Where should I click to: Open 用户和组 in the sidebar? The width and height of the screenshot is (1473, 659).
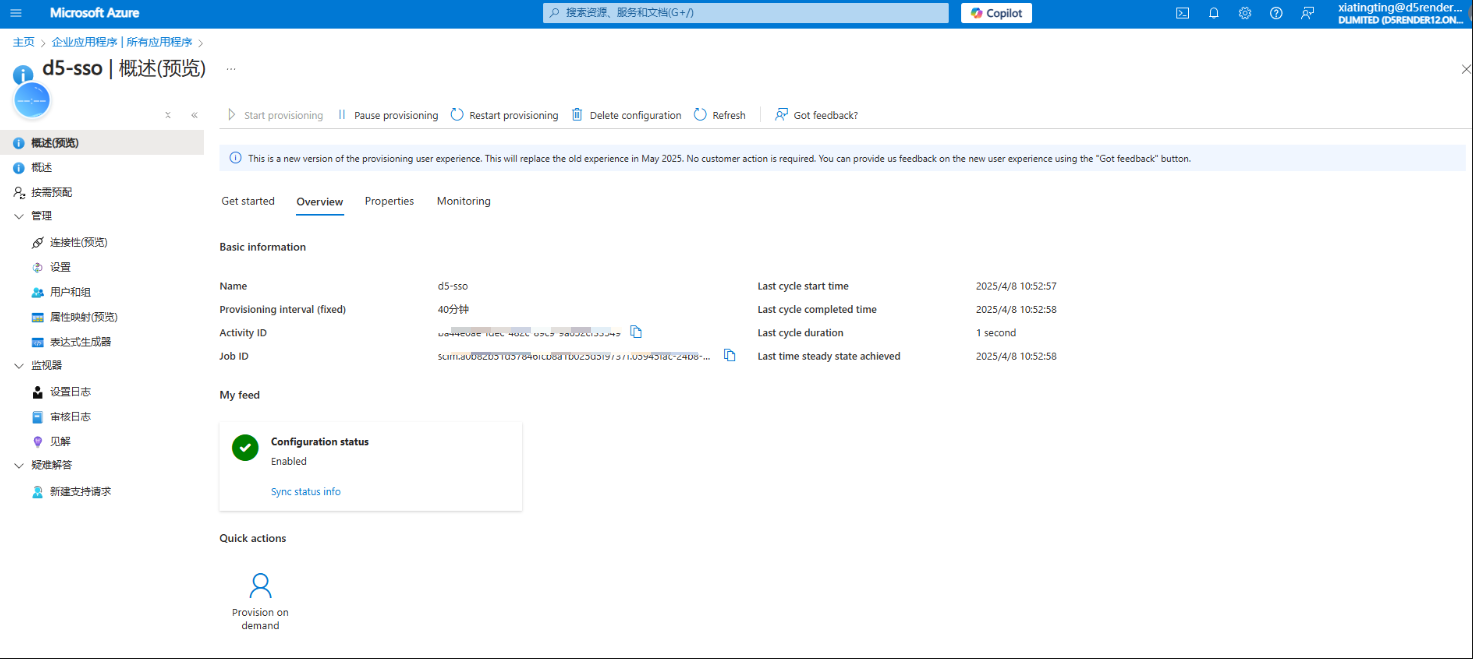click(70, 292)
